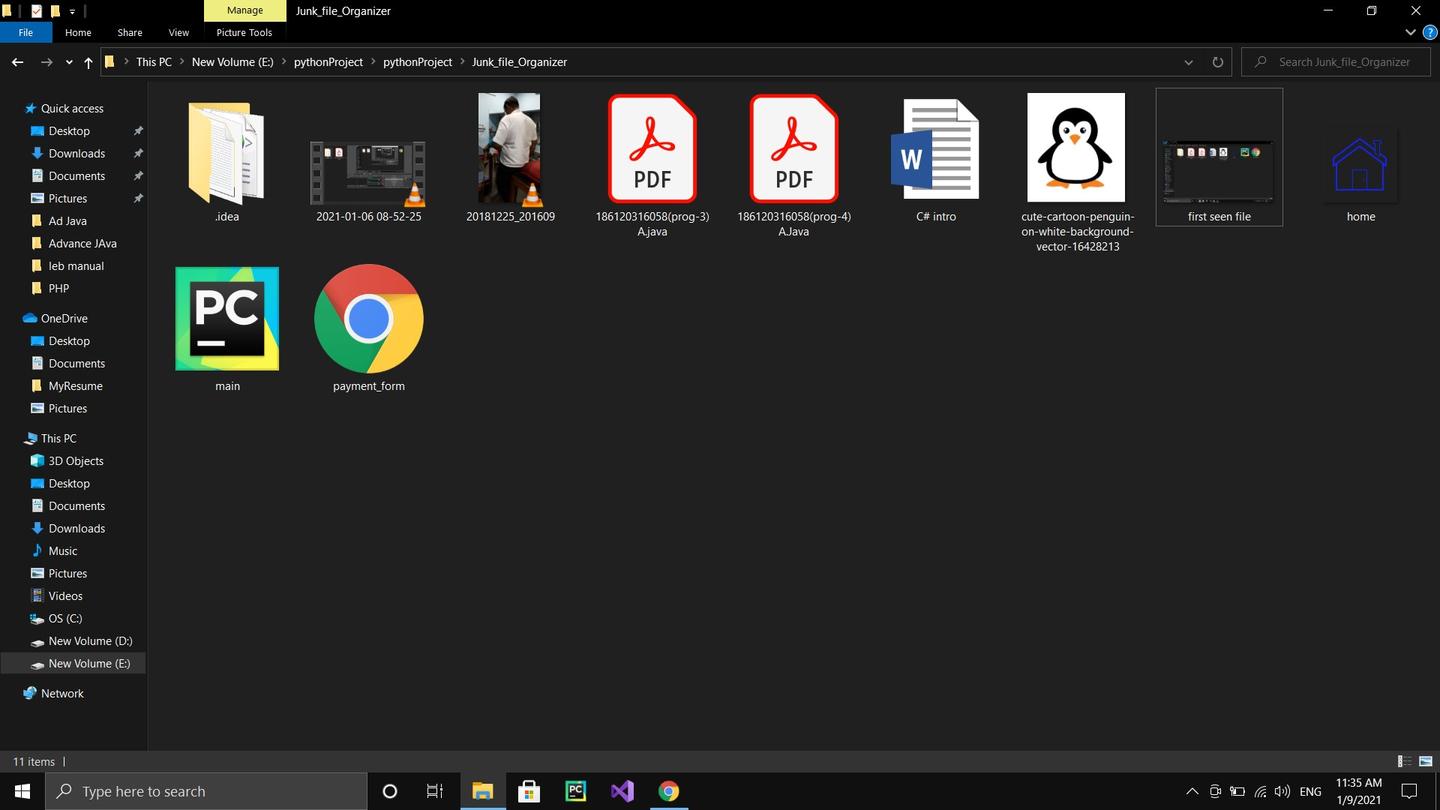Image resolution: width=1440 pixels, height=810 pixels.
Task: Open the leb manual sidebar folder
Action: (76, 266)
